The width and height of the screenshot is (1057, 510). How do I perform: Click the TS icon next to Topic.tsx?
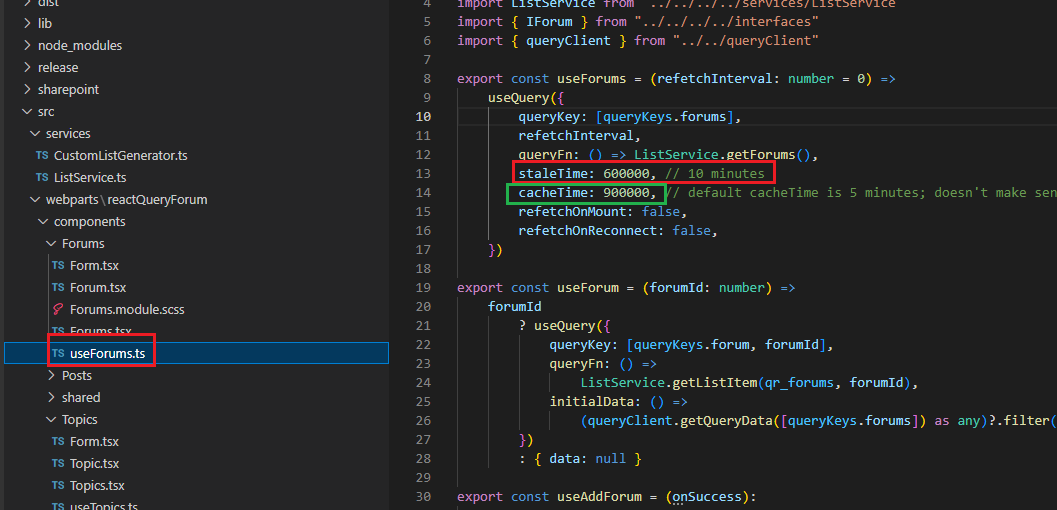pyautogui.click(x=58, y=463)
